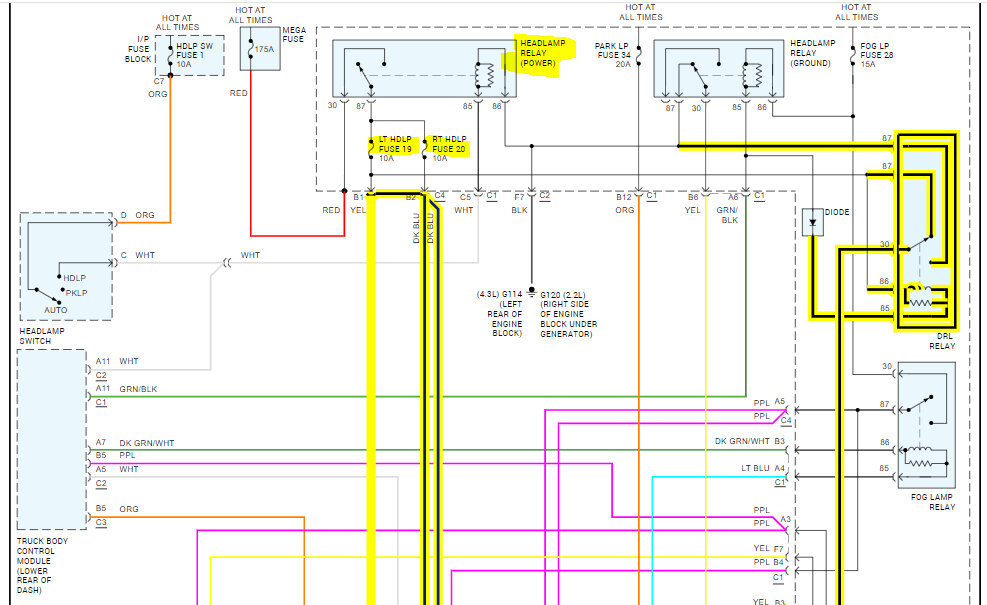The height and width of the screenshot is (605, 987).
Task: Select the Park LP Fuse 34 label
Action: [x=612, y=55]
